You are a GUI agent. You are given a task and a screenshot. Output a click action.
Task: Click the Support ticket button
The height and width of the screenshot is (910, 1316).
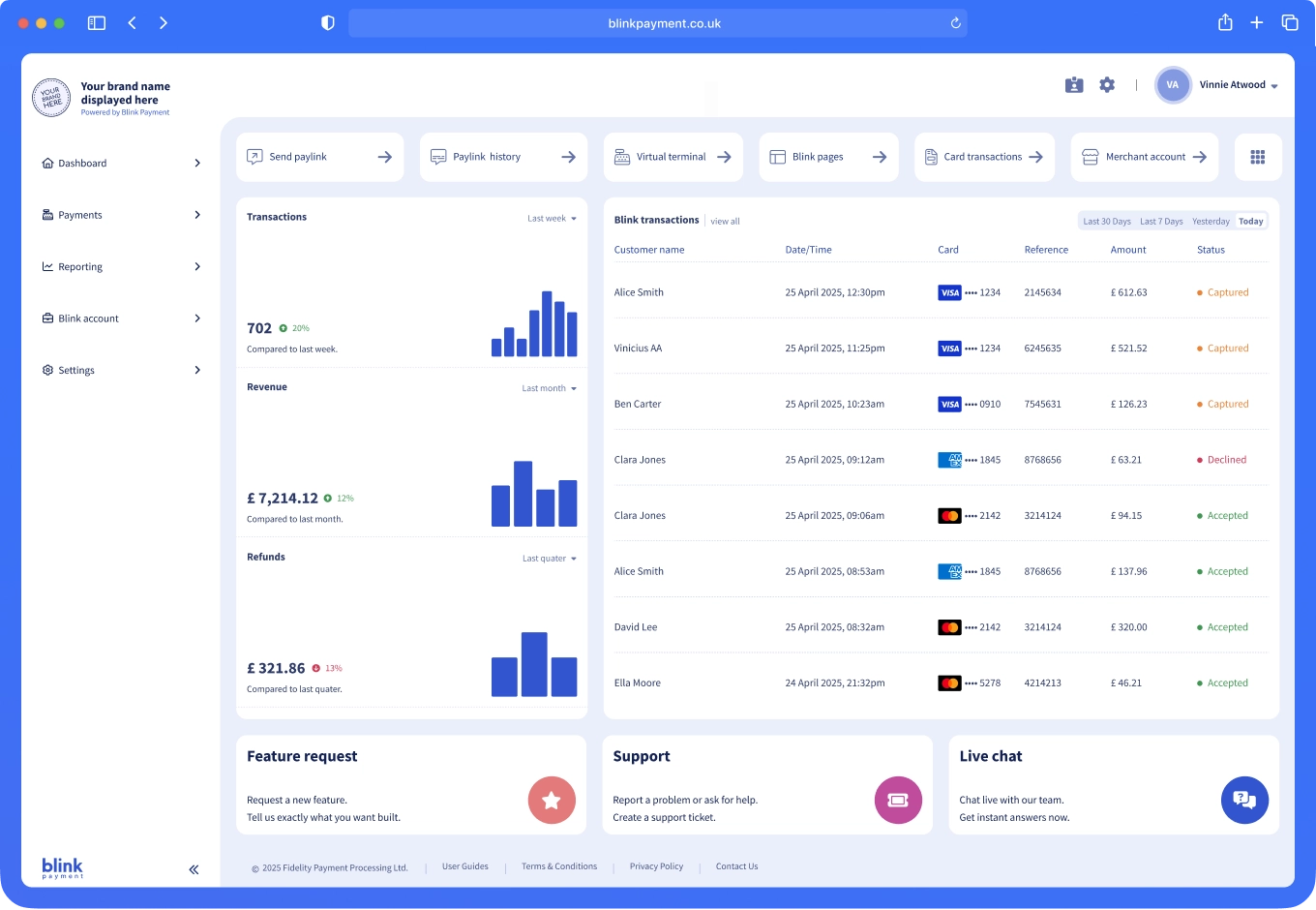[x=898, y=801]
